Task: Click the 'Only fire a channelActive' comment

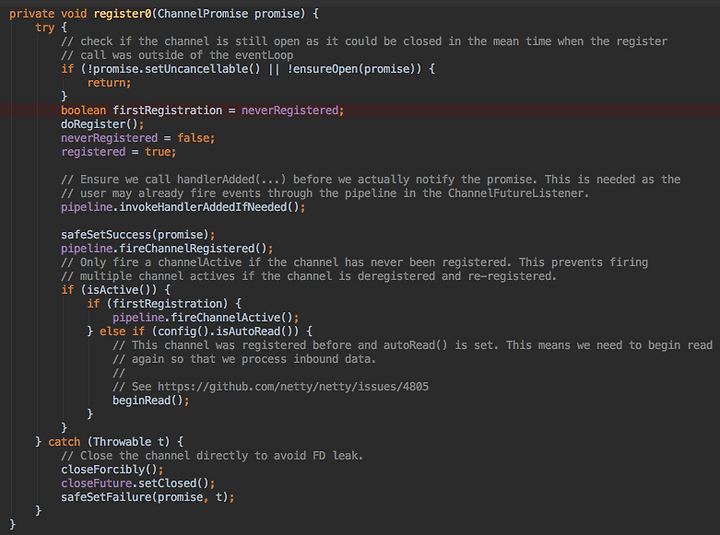Action: [354, 262]
